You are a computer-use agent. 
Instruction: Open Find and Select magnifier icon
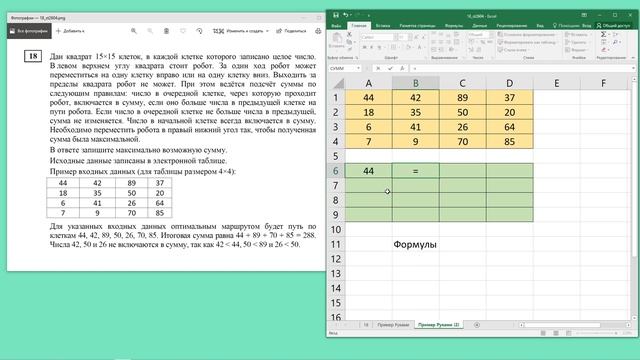(615, 42)
